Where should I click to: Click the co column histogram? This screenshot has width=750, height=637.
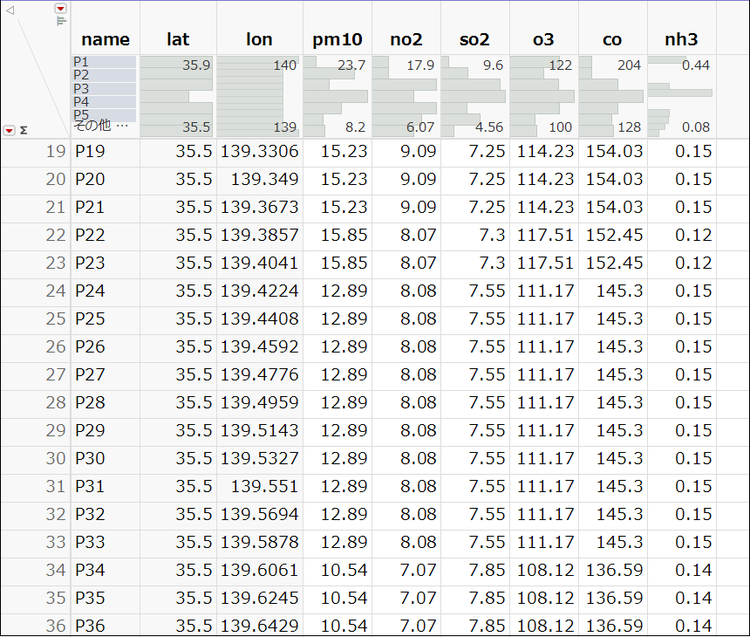pyautogui.click(x=613, y=96)
